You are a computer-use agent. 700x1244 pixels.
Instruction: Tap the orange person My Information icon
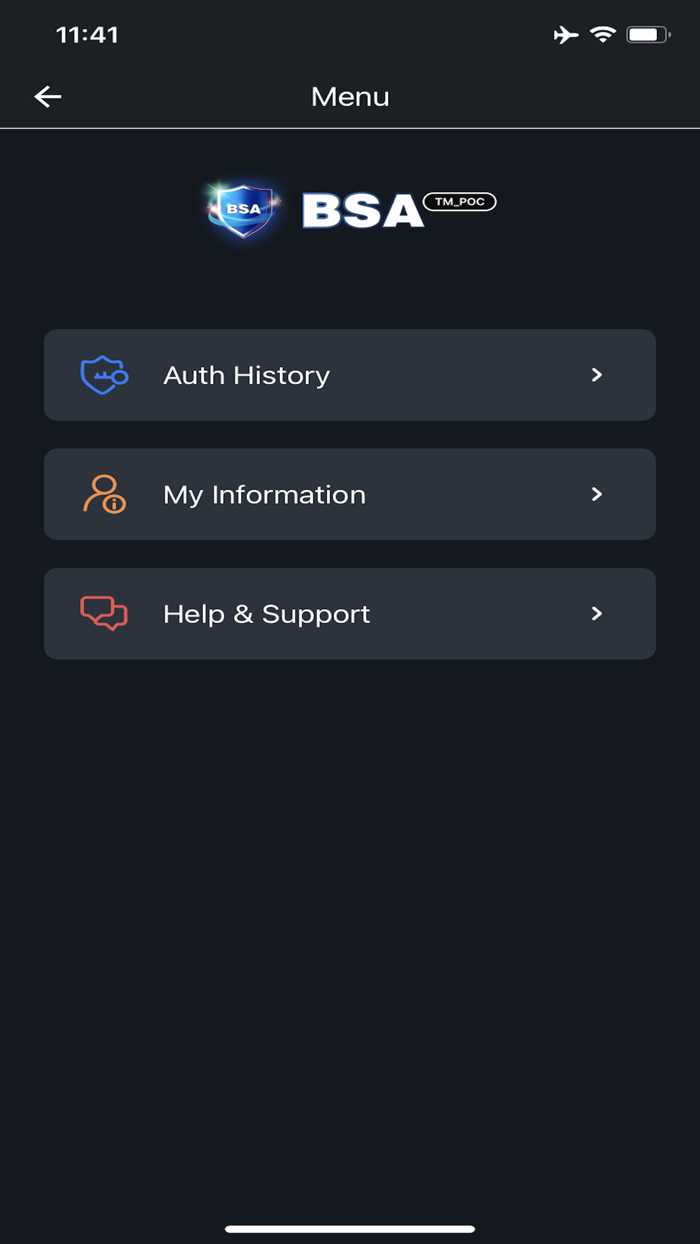point(104,494)
